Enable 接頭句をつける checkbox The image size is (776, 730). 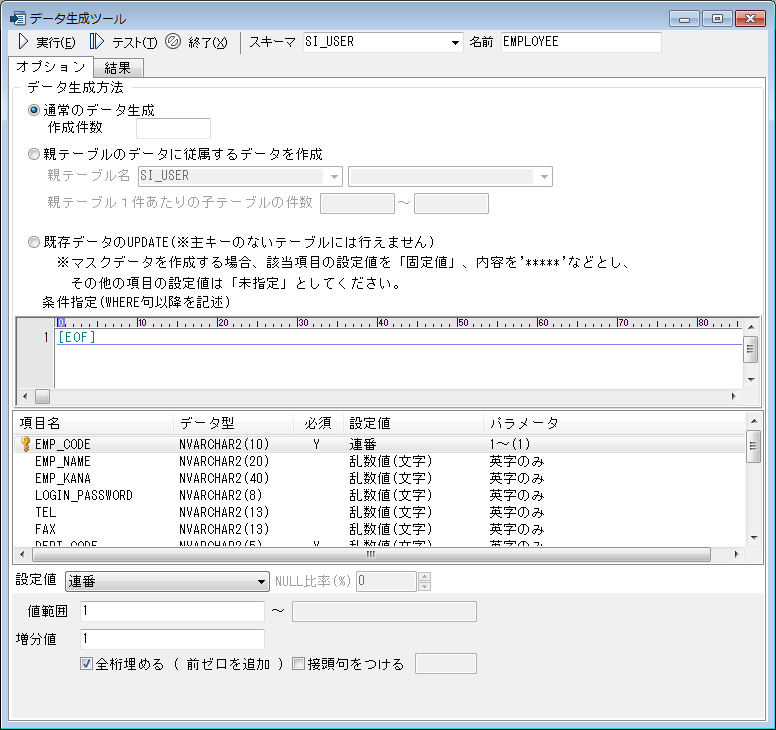298,664
